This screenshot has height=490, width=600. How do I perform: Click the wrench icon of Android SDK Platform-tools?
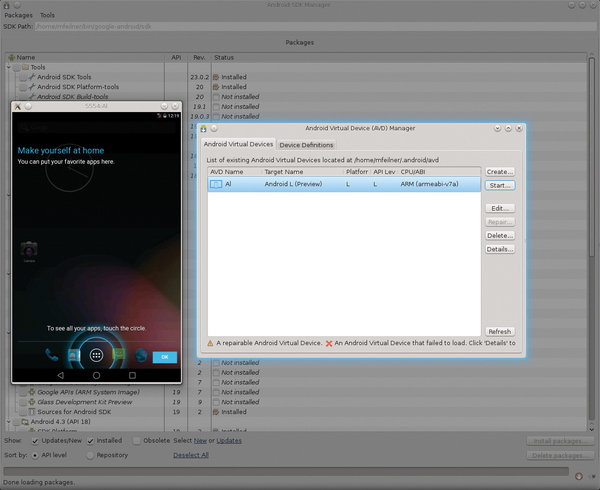[32, 87]
